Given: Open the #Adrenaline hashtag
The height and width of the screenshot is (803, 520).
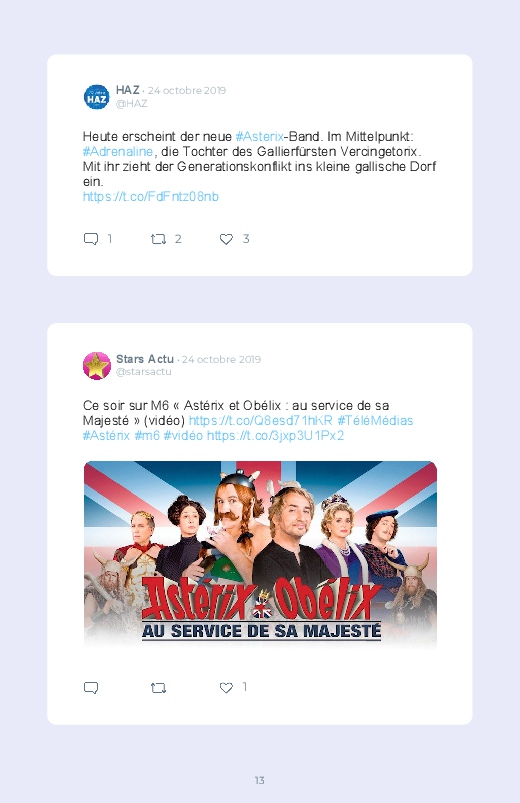Looking at the screenshot, I should click(x=118, y=152).
